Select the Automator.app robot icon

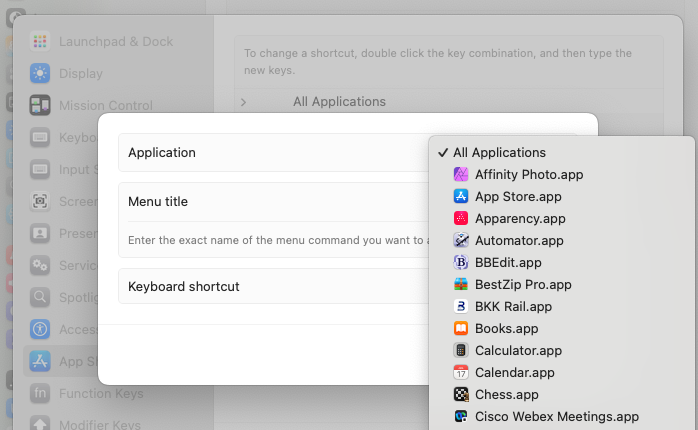tap(461, 240)
